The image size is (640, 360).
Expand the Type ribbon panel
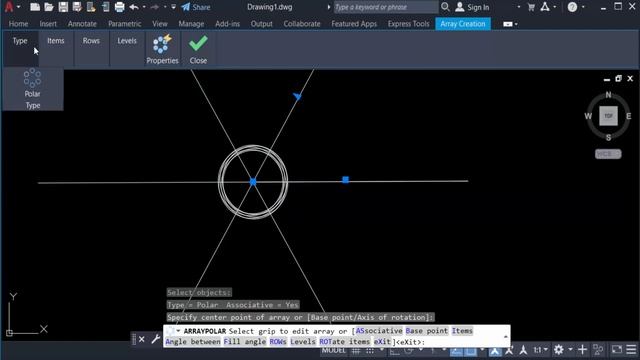[x=20, y=41]
